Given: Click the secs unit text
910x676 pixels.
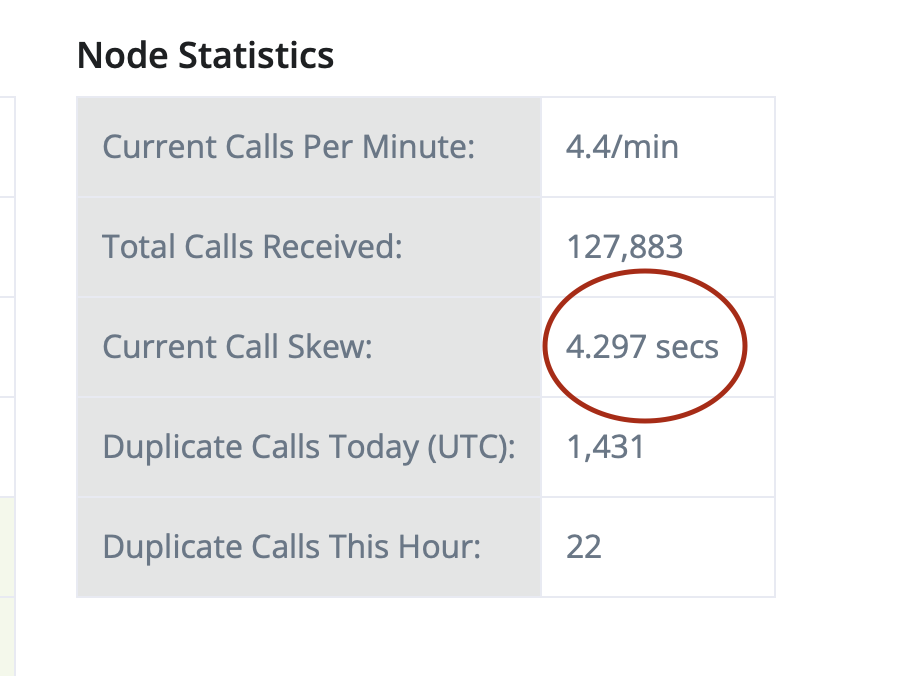Looking at the screenshot, I should click(687, 348).
